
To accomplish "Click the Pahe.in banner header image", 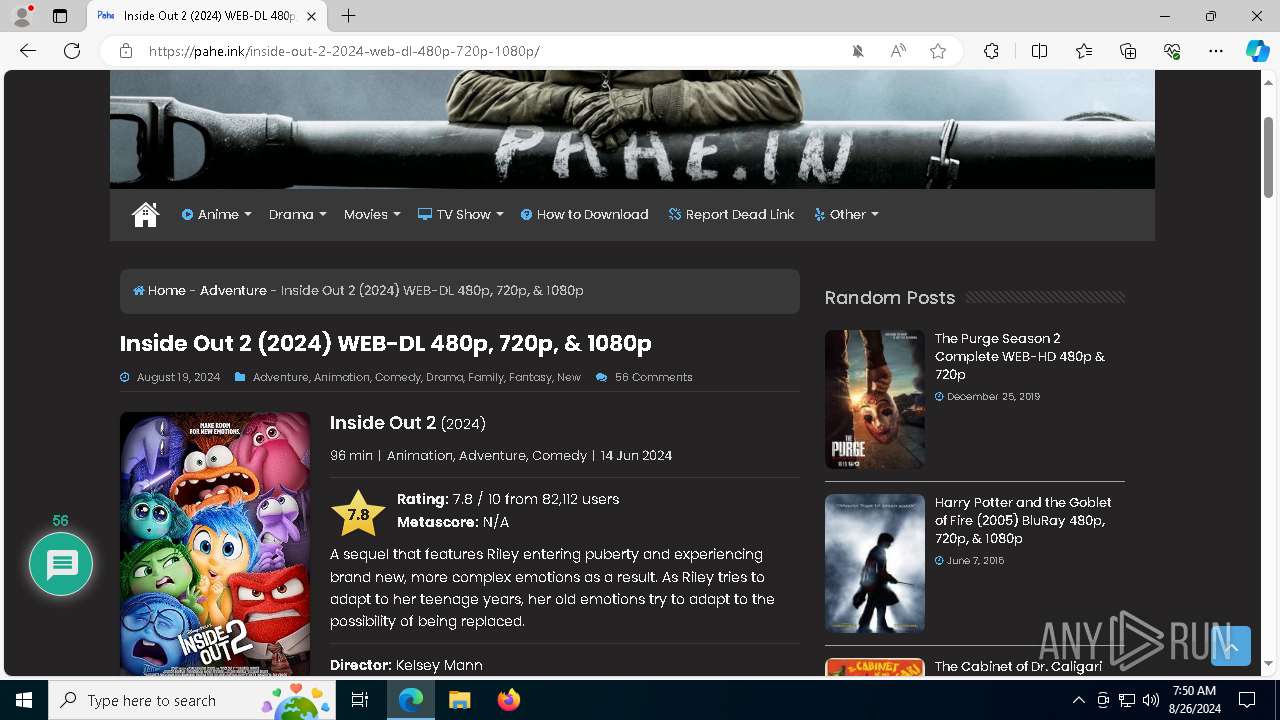I will point(632,129).
